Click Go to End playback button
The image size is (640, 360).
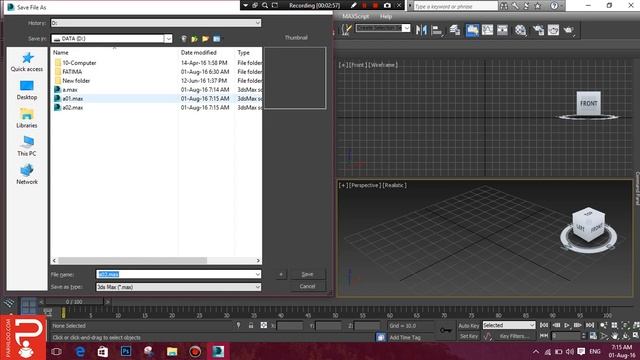pyautogui.click(x=590, y=325)
